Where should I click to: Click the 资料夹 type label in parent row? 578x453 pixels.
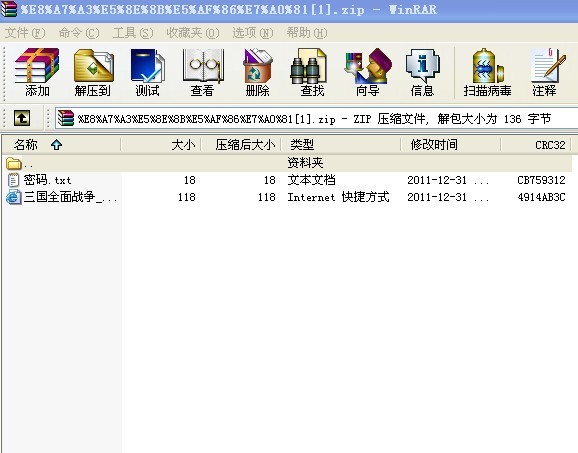[x=305, y=163]
